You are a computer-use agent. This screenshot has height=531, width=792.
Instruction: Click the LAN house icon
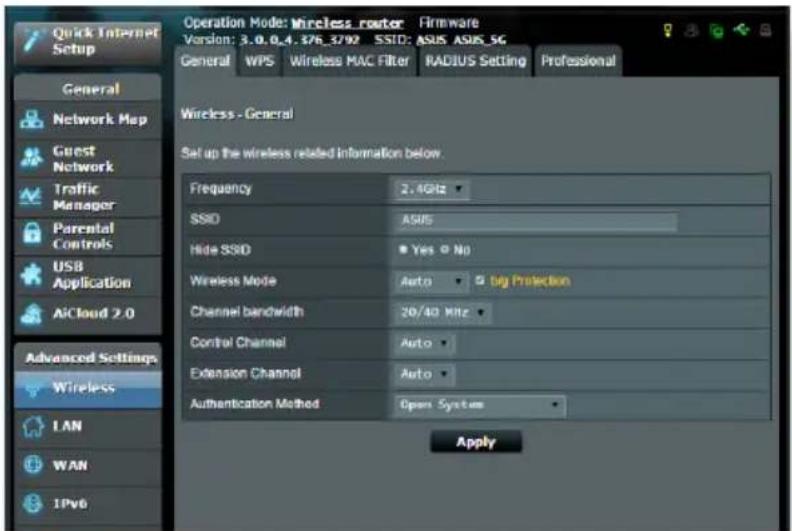click(x=33, y=426)
